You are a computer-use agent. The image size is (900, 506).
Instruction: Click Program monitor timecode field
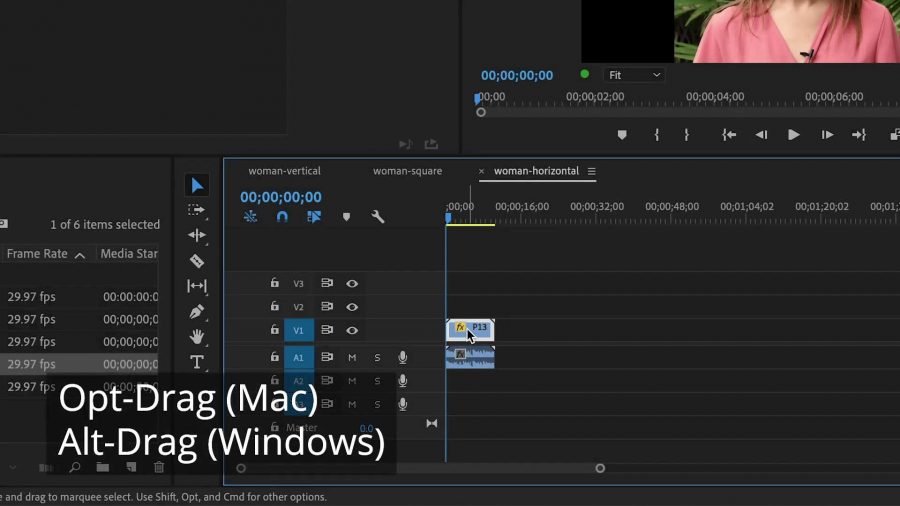coord(517,75)
